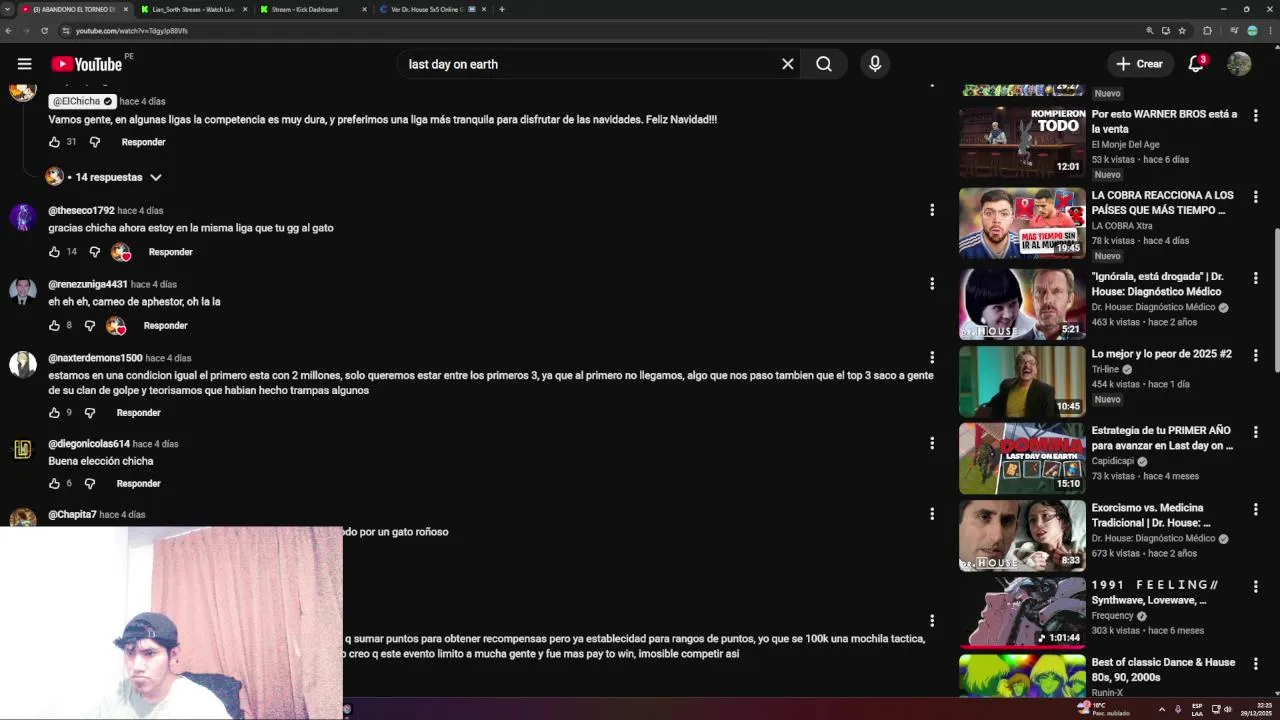This screenshot has height=720, width=1280.
Task: Open @naxterdemons1500 channel link
Action: click(x=95, y=358)
